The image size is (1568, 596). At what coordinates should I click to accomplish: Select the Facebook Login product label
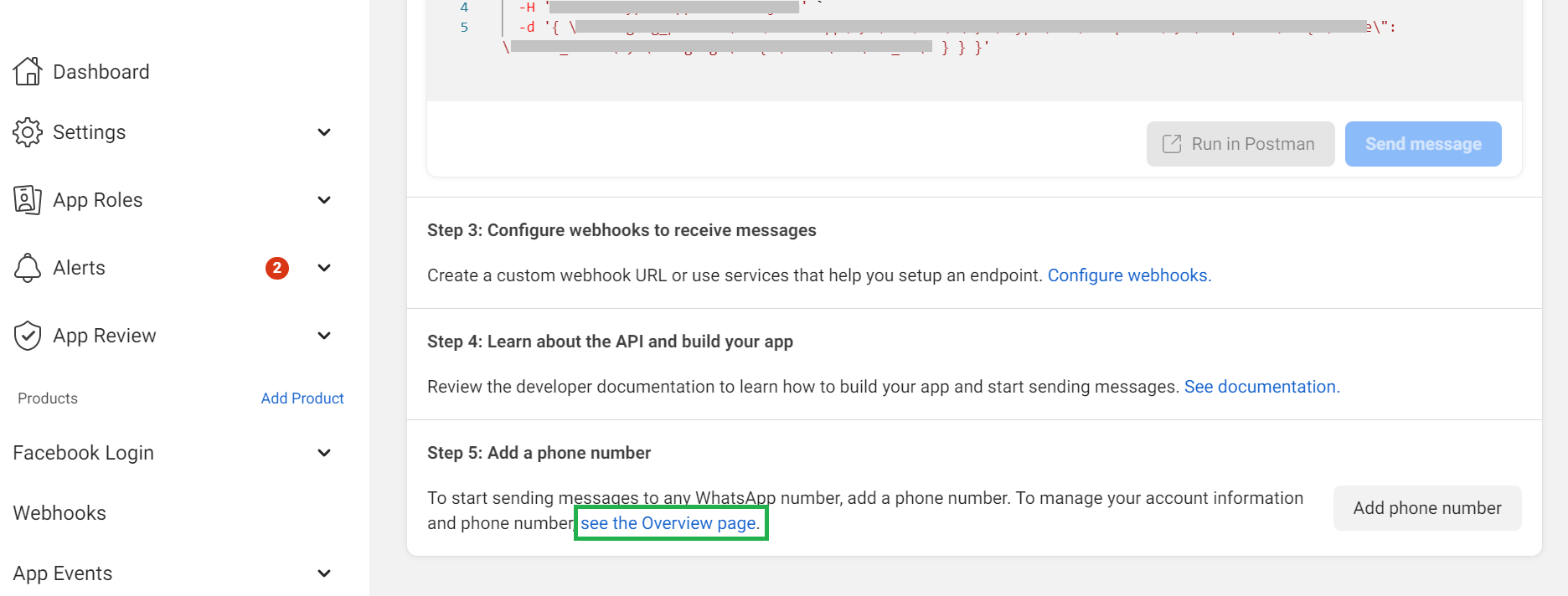coord(84,453)
